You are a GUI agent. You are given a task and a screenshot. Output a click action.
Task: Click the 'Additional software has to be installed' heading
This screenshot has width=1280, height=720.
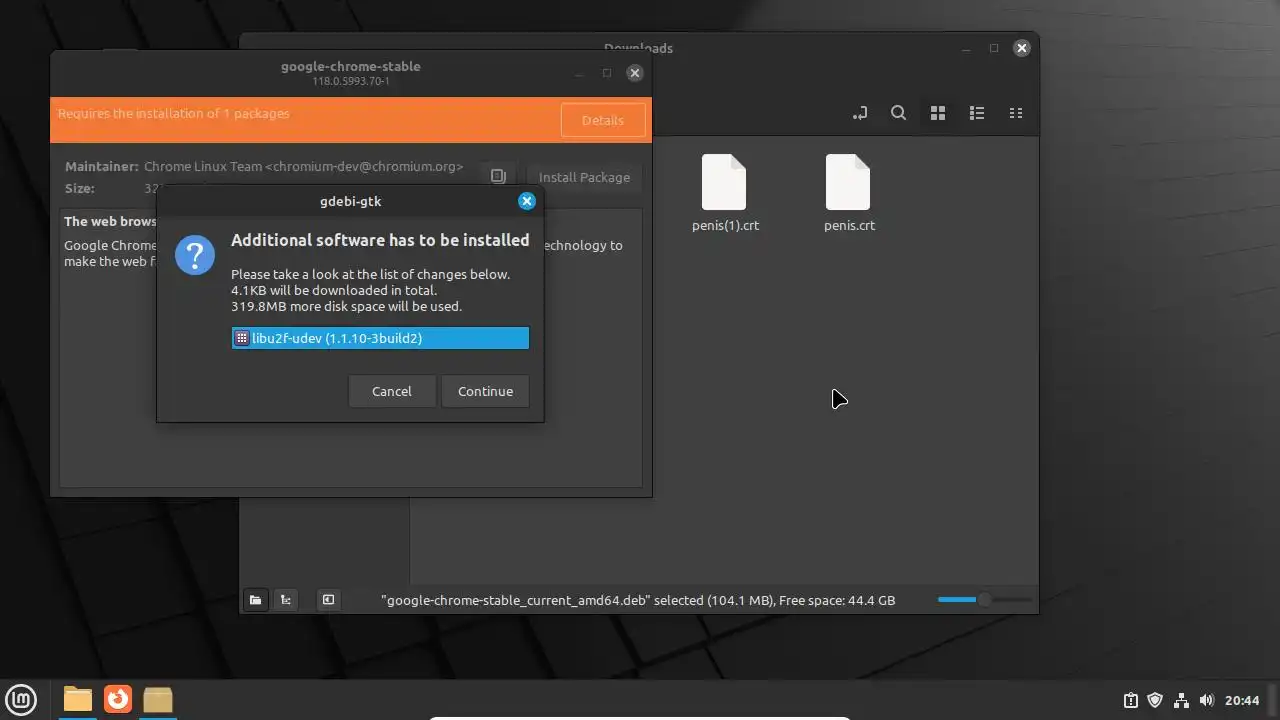380,240
